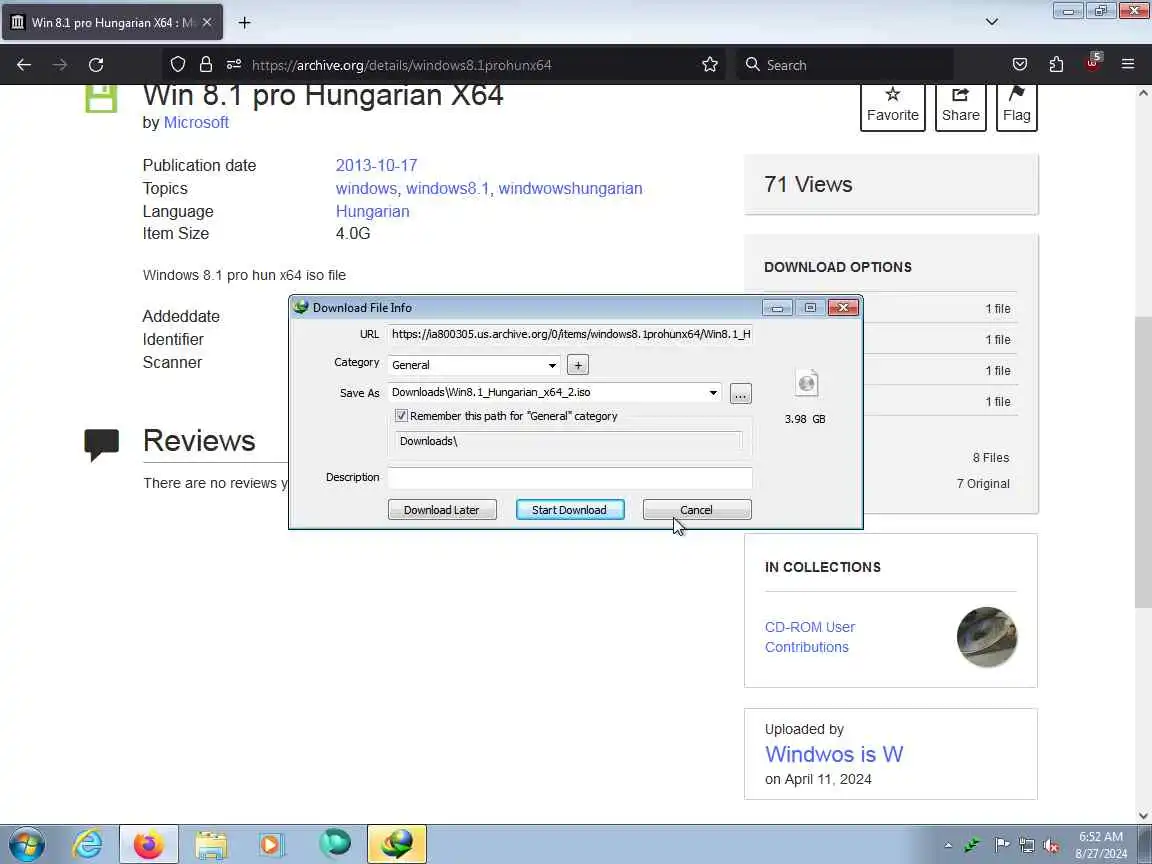Image resolution: width=1152 pixels, height=864 pixels.
Task: Click the Cancel button in download dialog
Action: coord(697,510)
